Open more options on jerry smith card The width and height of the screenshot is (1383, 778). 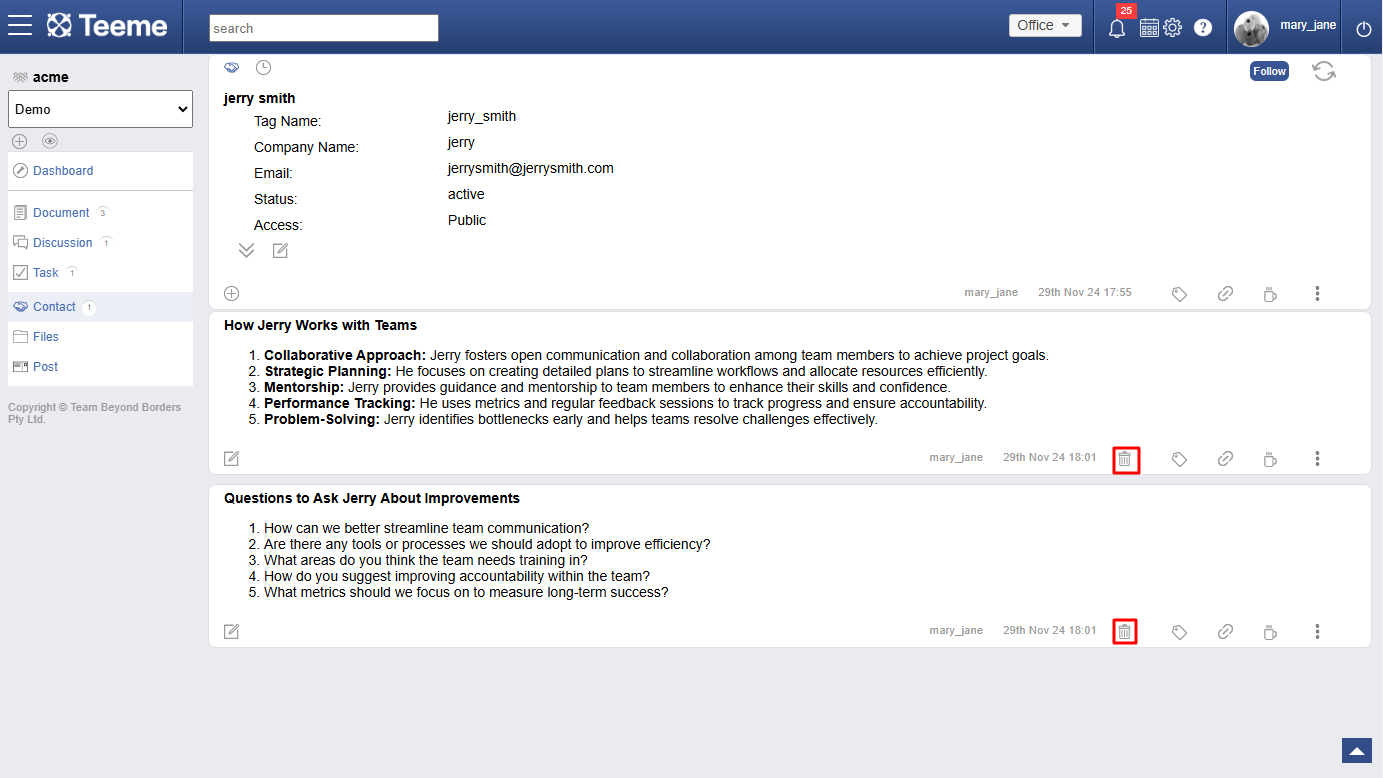point(1317,293)
